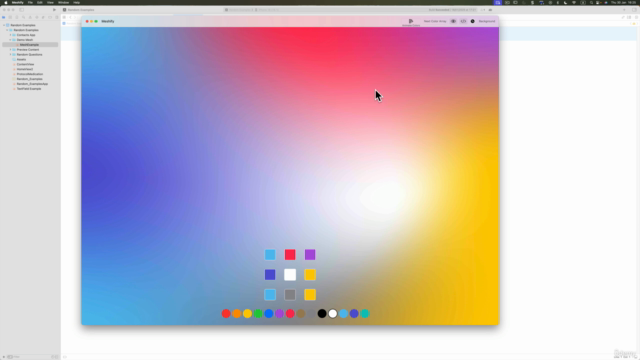
Task: Expand the Preview Content folder
Action: (x=11, y=50)
